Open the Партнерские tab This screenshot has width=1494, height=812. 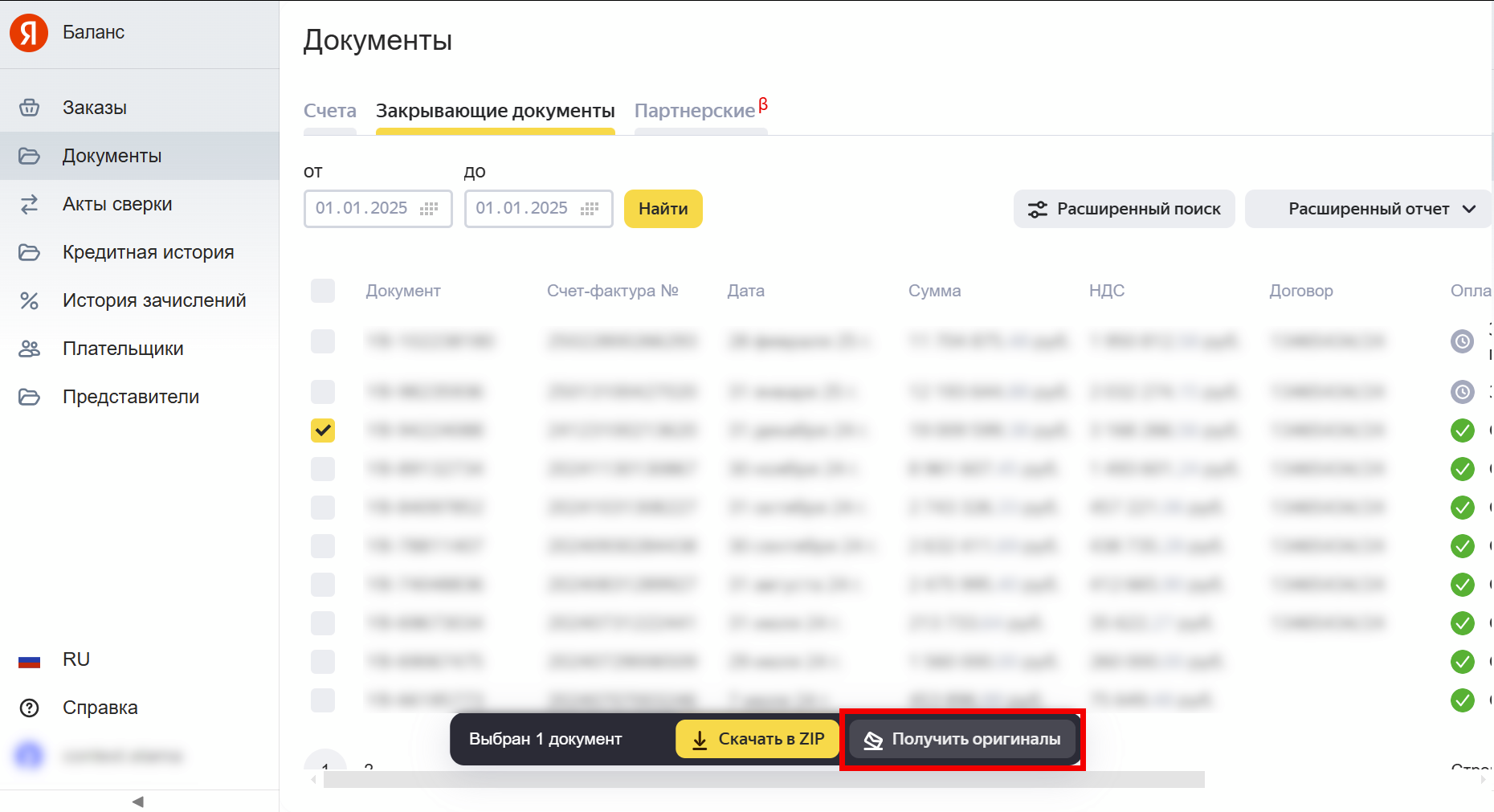pos(695,111)
